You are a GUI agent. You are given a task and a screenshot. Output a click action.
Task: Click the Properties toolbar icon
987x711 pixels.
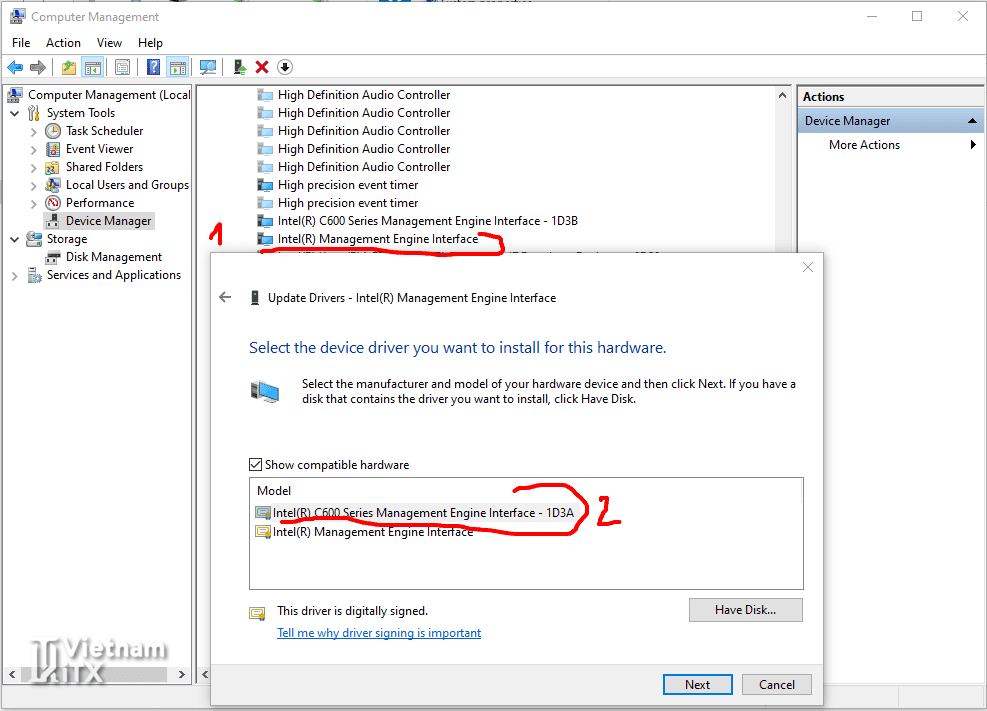(x=122, y=67)
